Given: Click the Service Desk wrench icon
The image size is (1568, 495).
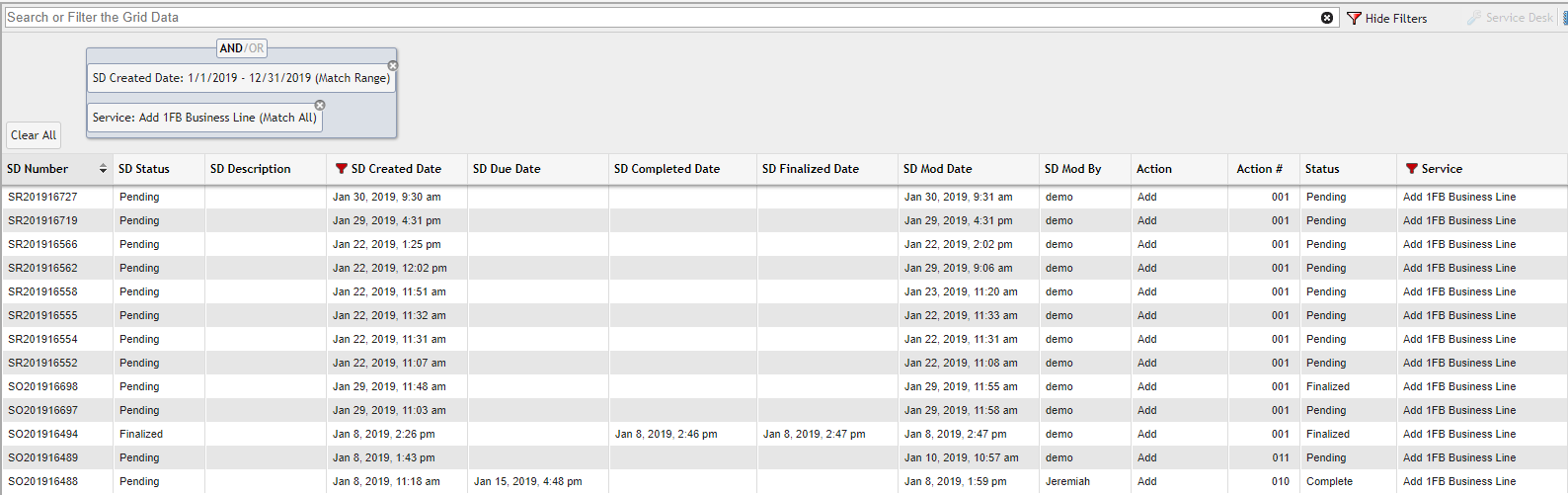Looking at the screenshot, I should (x=1473, y=18).
